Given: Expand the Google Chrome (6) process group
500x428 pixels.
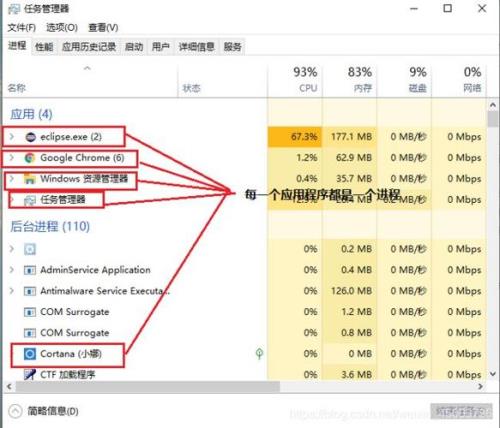Looking at the screenshot, I should tap(12, 157).
